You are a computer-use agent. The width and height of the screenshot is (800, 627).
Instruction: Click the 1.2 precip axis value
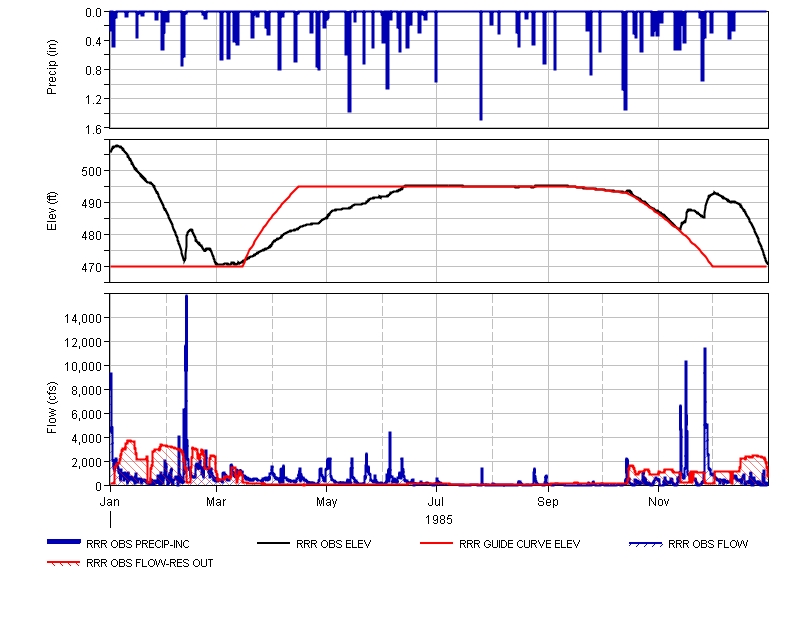click(x=93, y=99)
